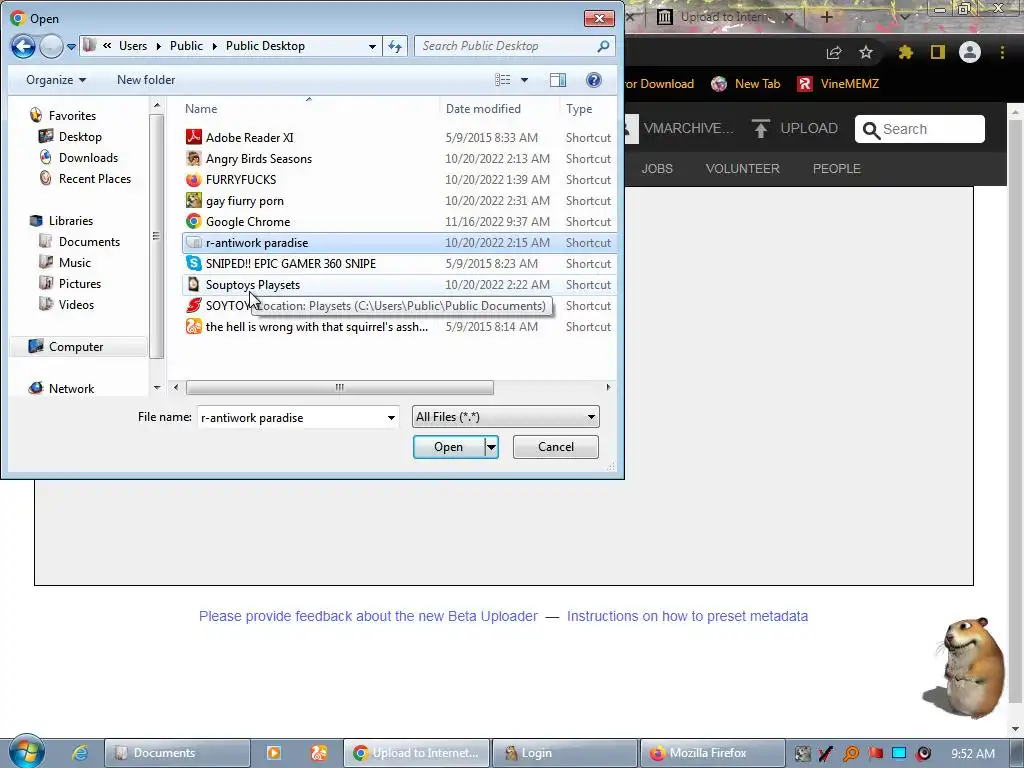Open Pictures library in navigation pane
The height and width of the screenshot is (768, 1024).
point(80,283)
